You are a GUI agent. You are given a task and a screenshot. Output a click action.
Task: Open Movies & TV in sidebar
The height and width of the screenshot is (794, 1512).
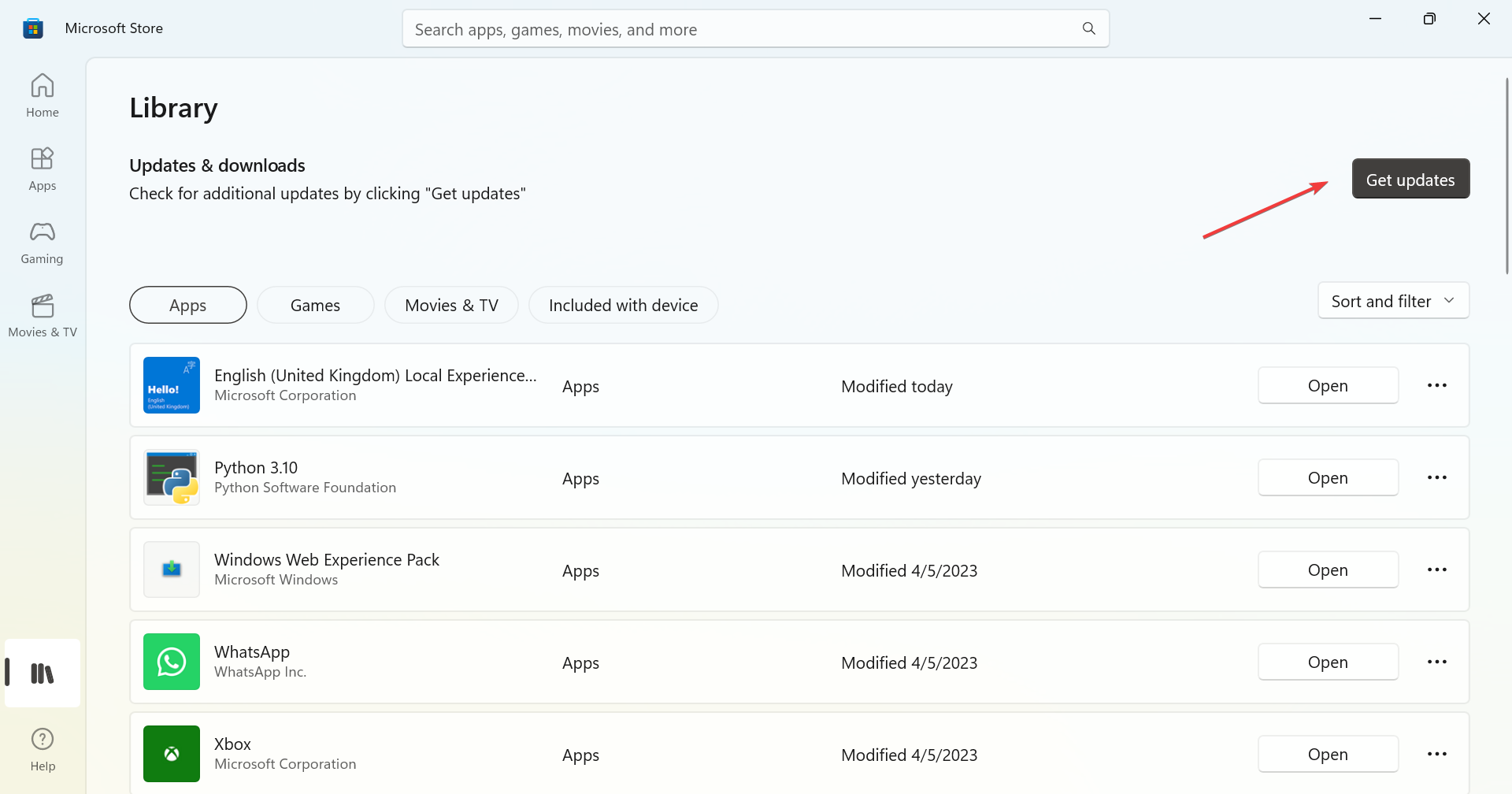(43, 315)
